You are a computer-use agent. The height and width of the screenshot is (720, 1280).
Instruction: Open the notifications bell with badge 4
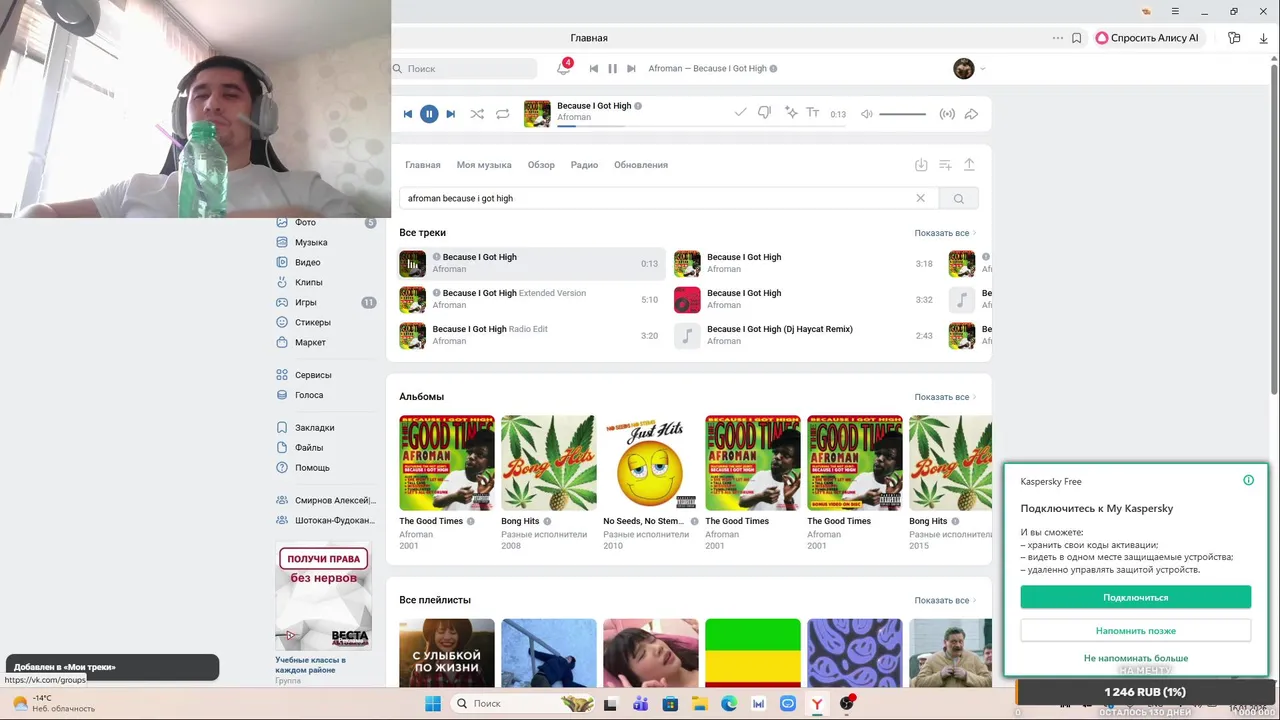coord(564,68)
